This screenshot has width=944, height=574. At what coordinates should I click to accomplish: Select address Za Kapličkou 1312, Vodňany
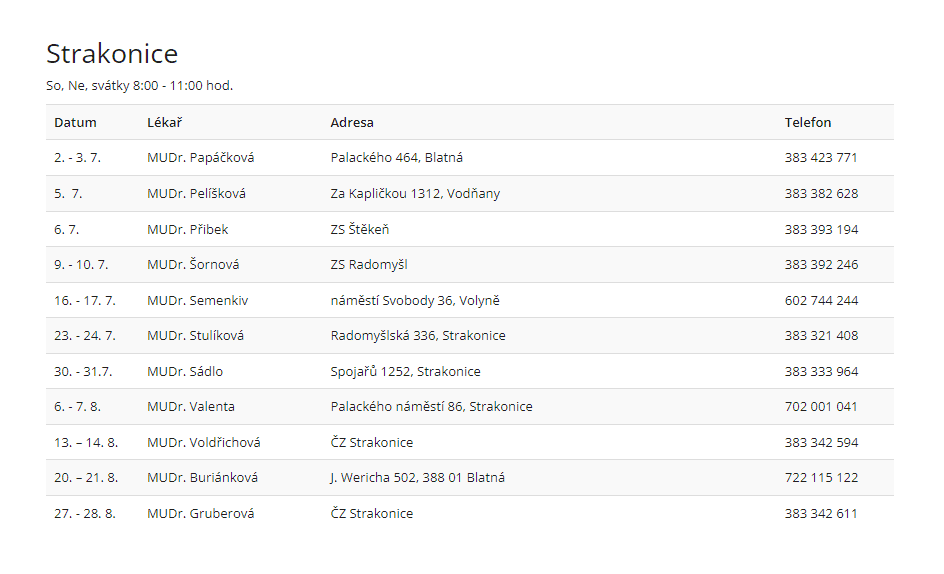tap(415, 194)
